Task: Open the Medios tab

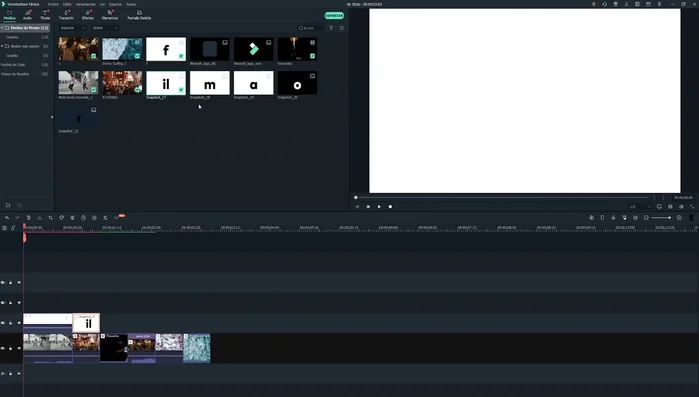Action: pyautogui.click(x=9, y=15)
